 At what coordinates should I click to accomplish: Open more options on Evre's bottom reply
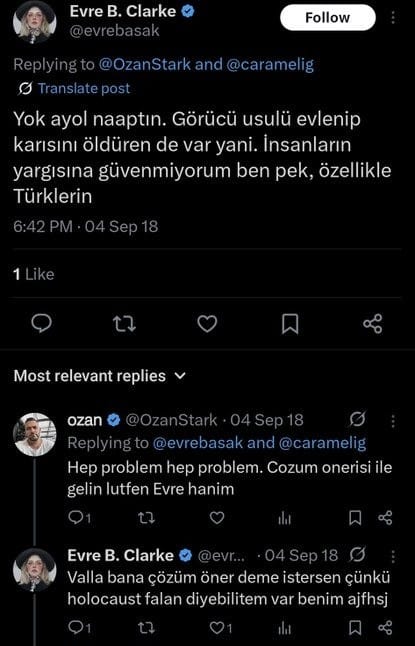(x=393, y=556)
